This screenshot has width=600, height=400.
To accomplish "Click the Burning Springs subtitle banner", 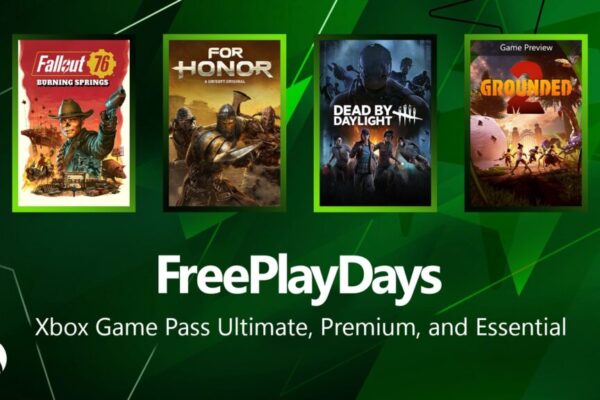I will pyautogui.click(x=73, y=82).
